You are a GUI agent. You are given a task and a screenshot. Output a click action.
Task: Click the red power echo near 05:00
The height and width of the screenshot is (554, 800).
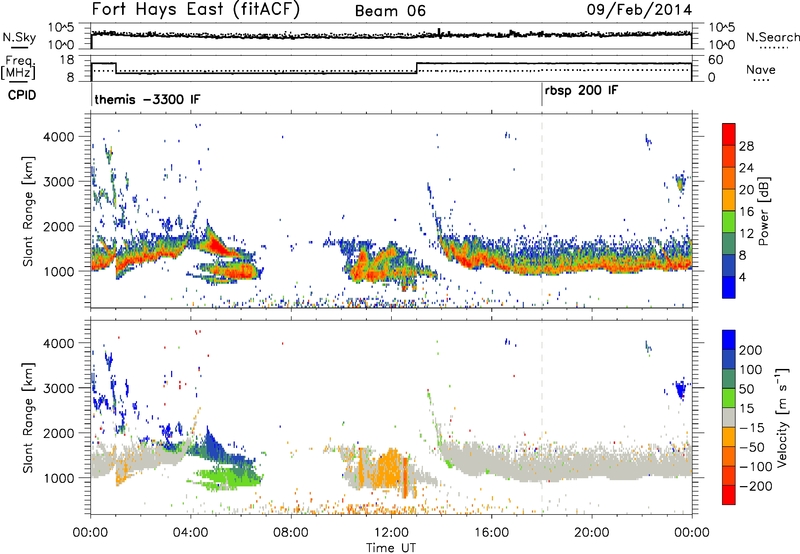[219, 247]
